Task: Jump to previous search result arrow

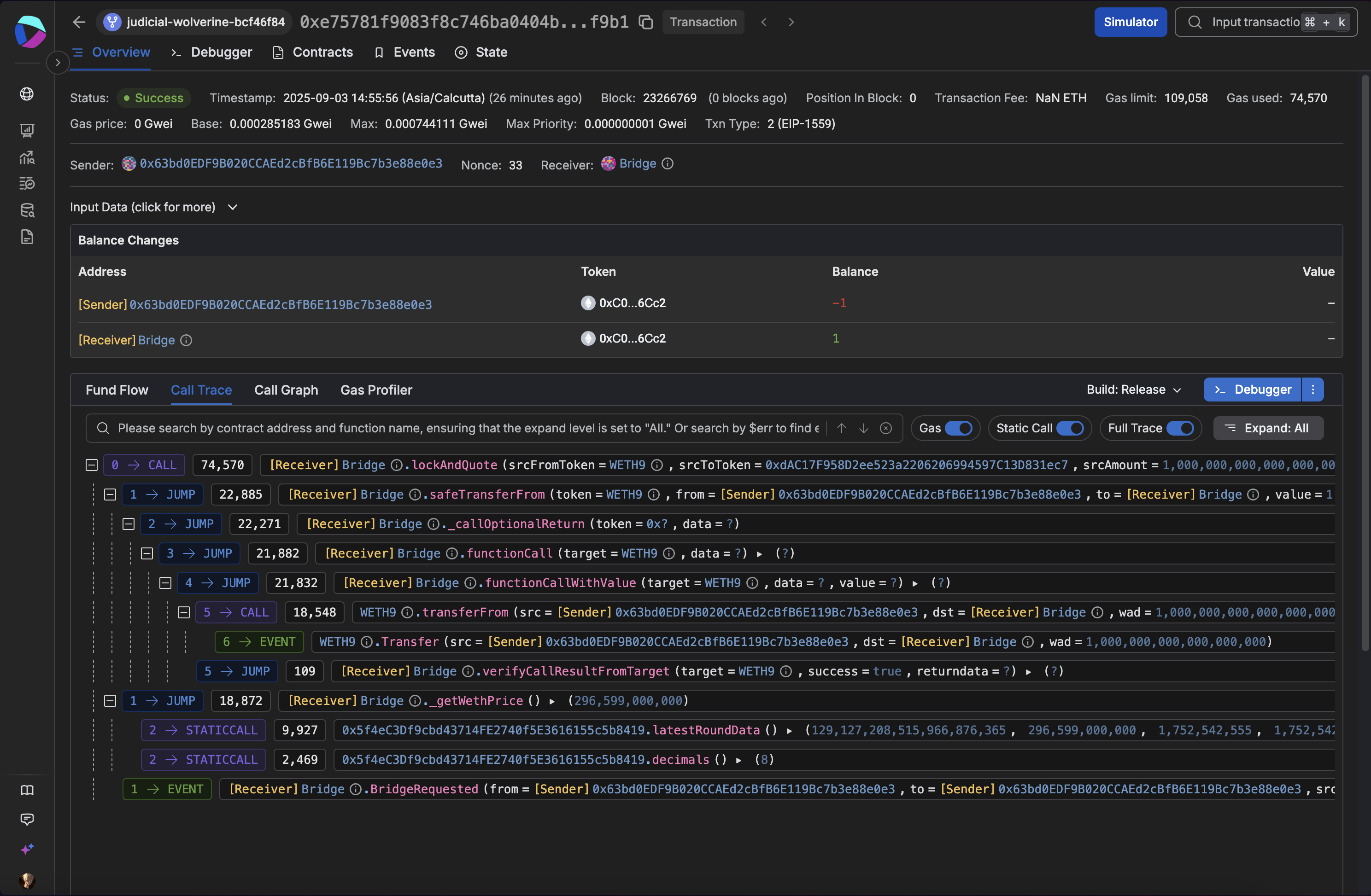Action: (x=842, y=428)
